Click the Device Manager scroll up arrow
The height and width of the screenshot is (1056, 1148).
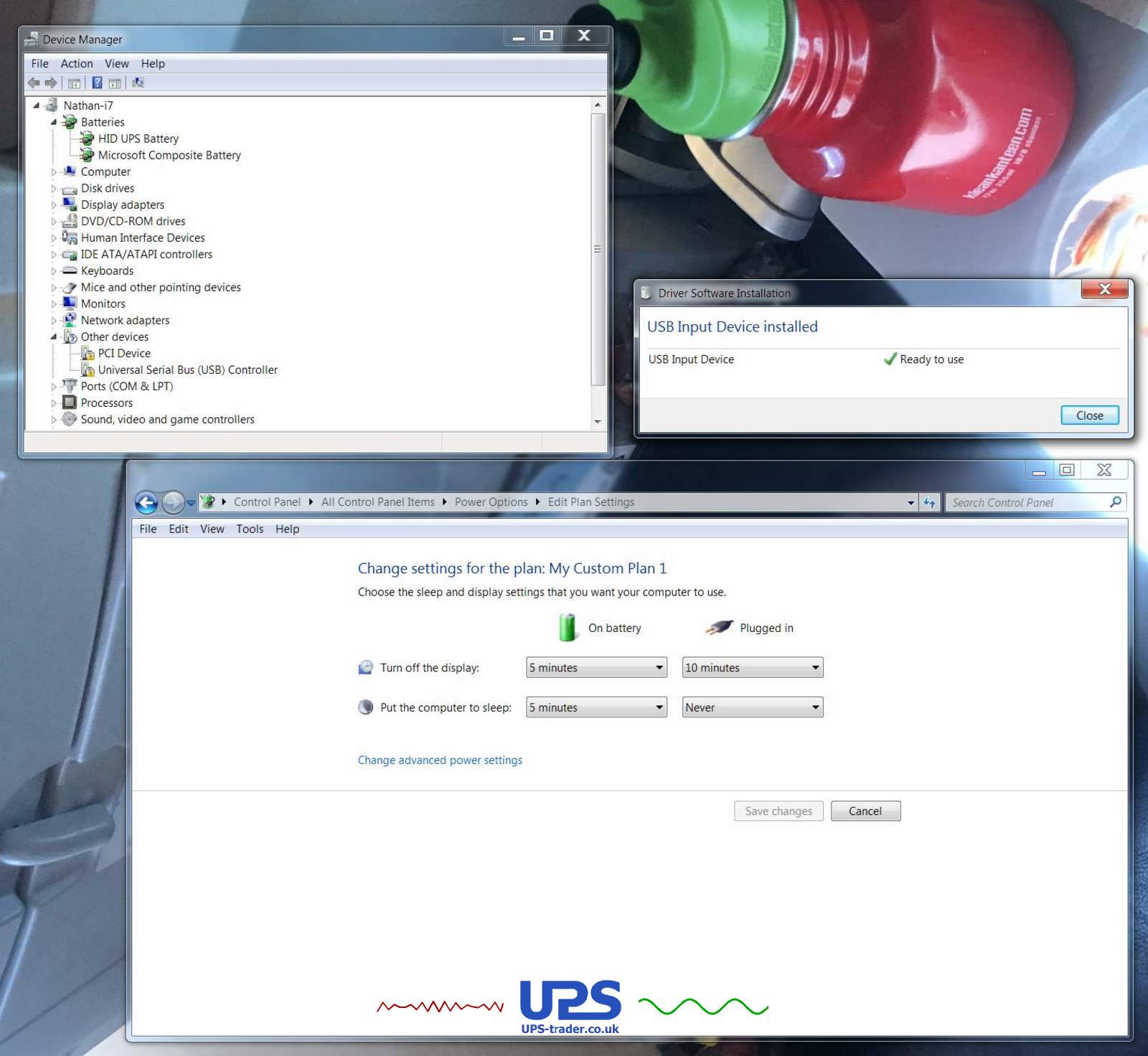click(x=598, y=105)
